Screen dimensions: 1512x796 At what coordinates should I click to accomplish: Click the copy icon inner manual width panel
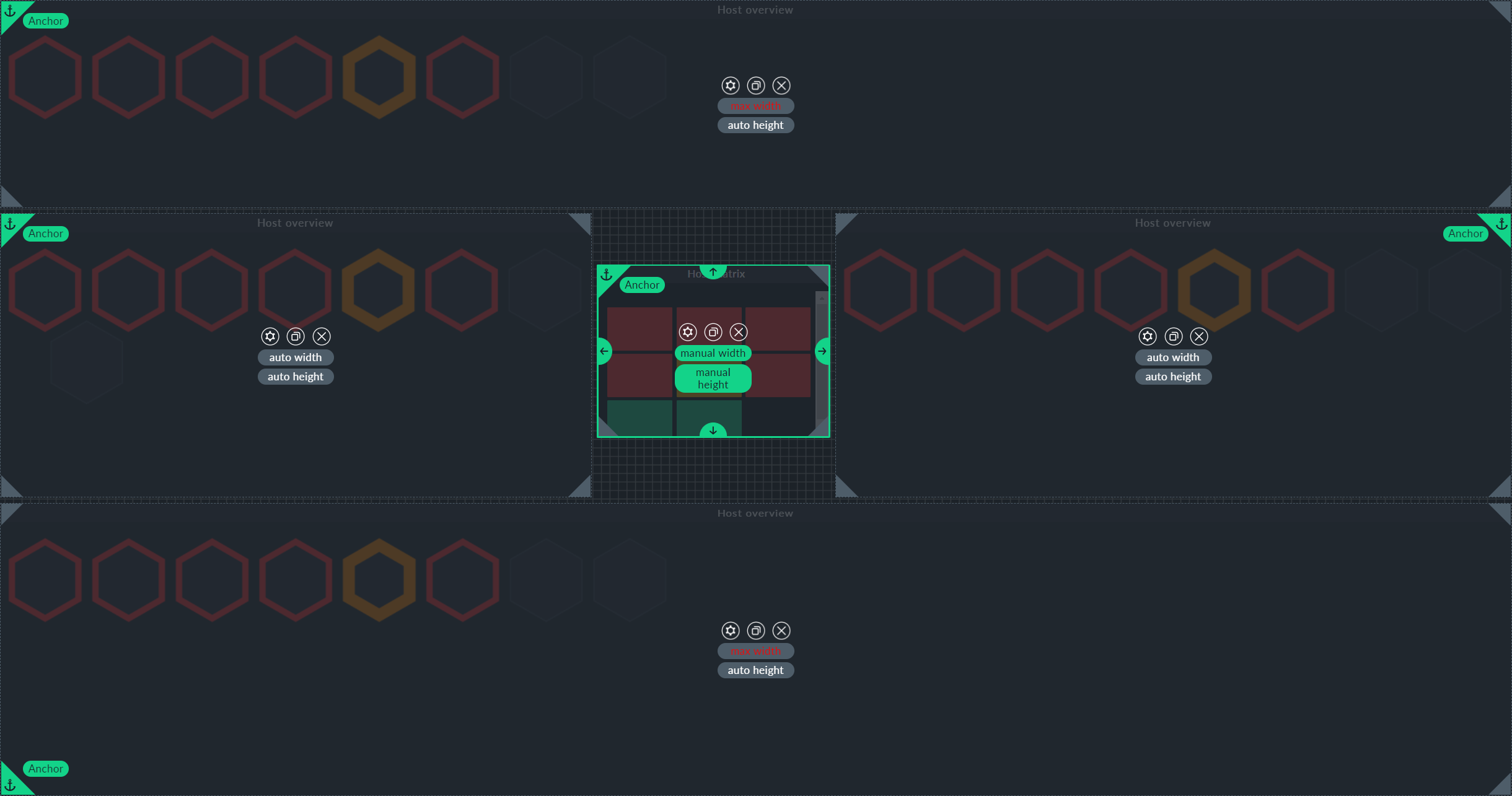712,332
